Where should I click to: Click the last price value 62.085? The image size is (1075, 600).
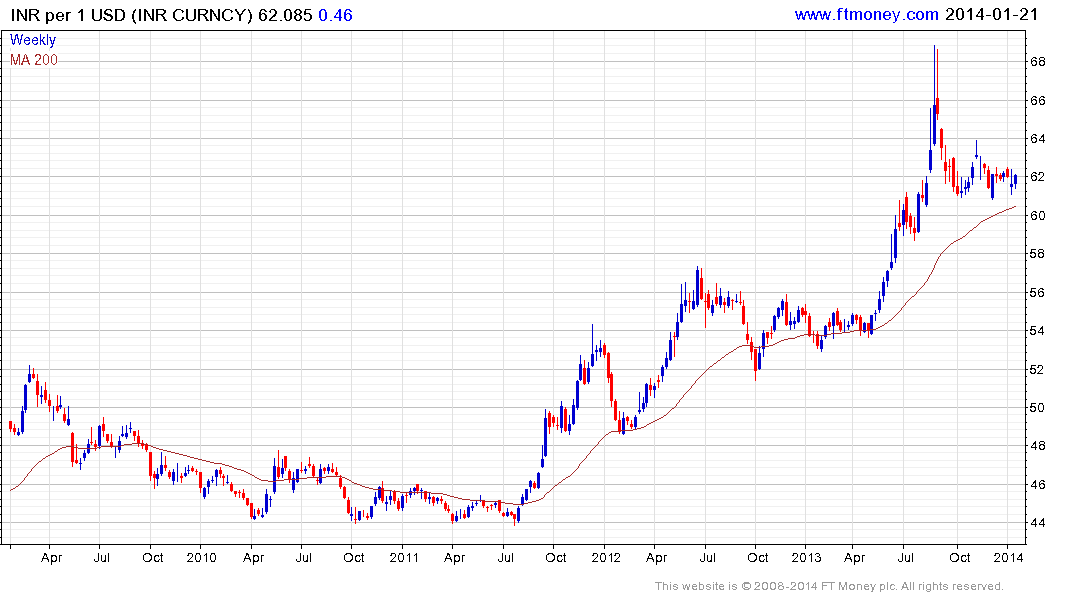pyautogui.click(x=285, y=15)
